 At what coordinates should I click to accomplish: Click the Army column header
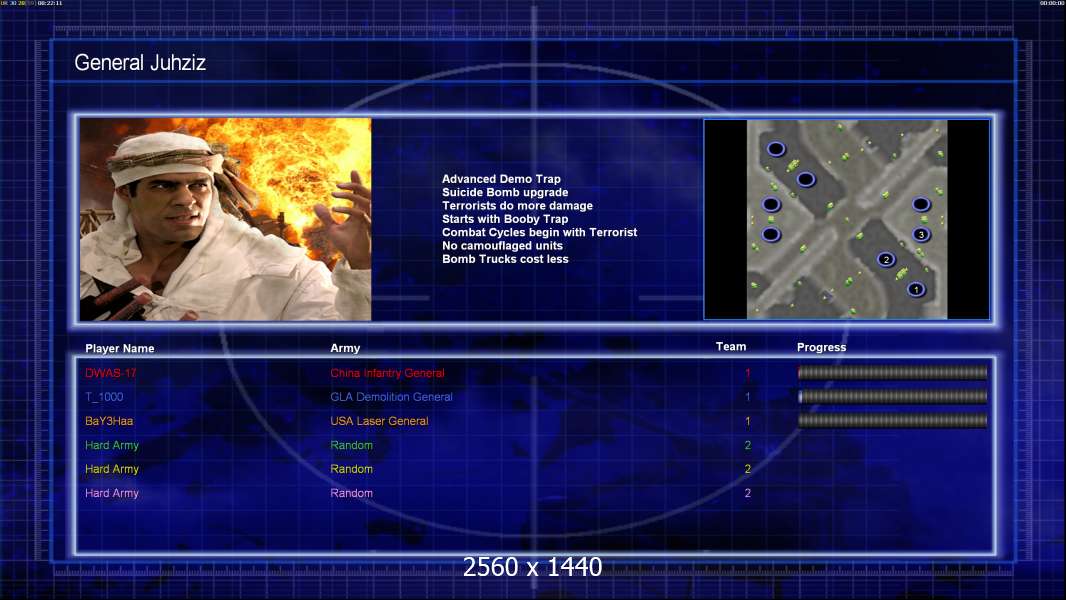[345, 348]
